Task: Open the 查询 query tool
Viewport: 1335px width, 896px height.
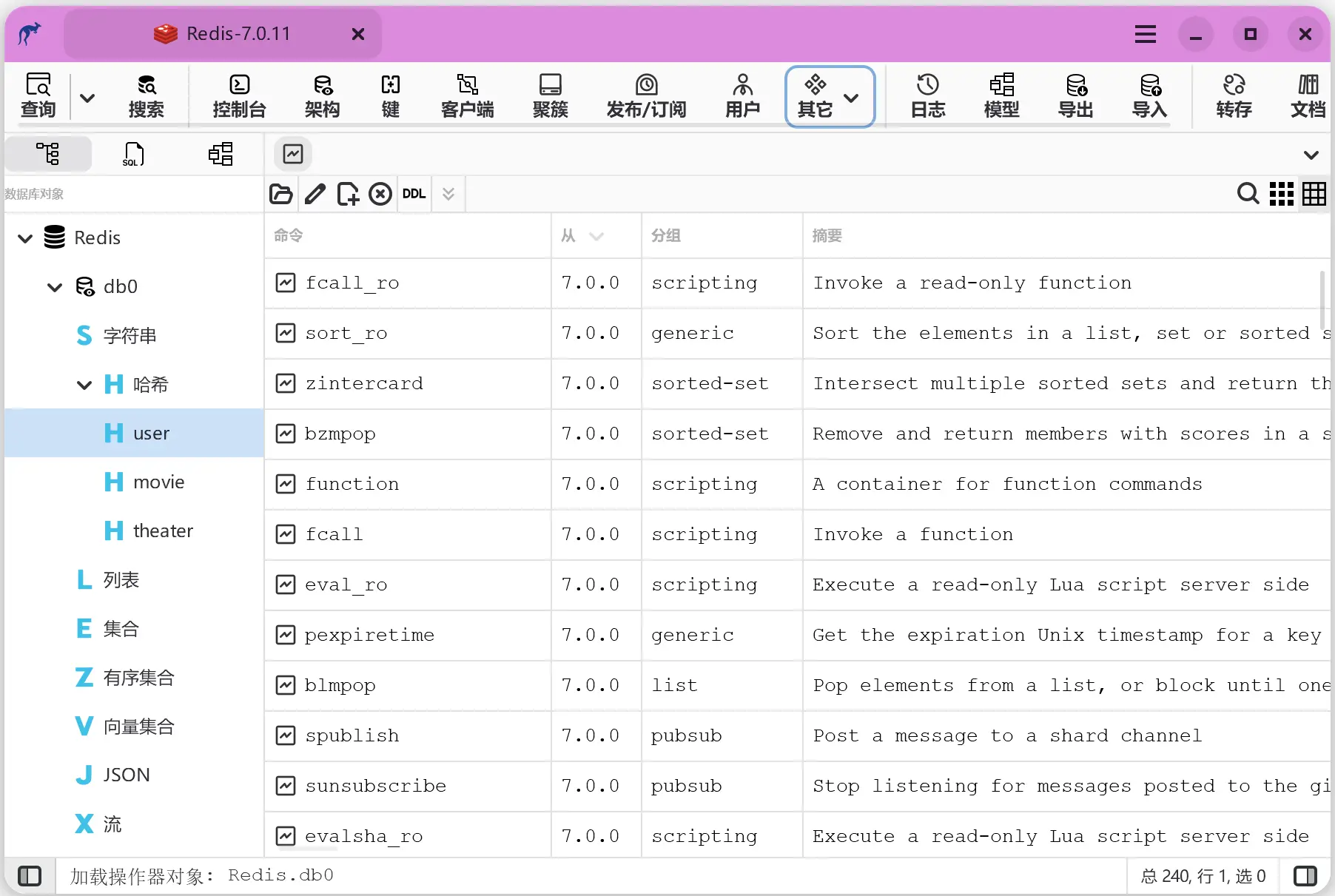Action: 38,96
